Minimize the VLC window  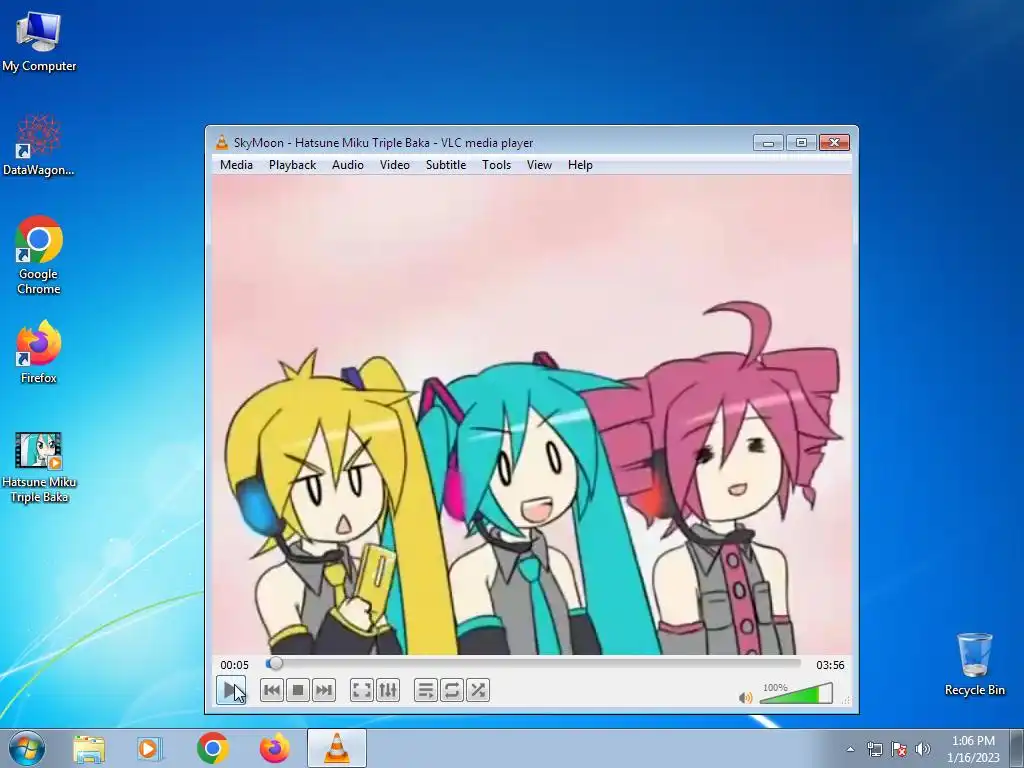click(x=768, y=142)
